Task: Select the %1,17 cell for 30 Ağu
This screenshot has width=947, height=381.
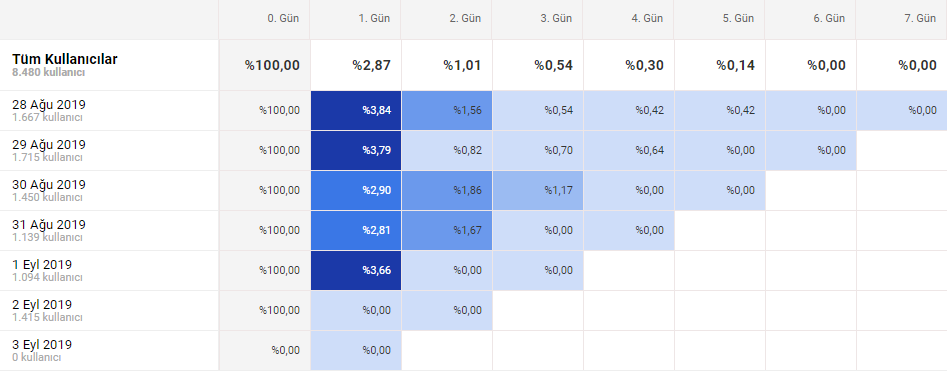Action: click(538, 190)
